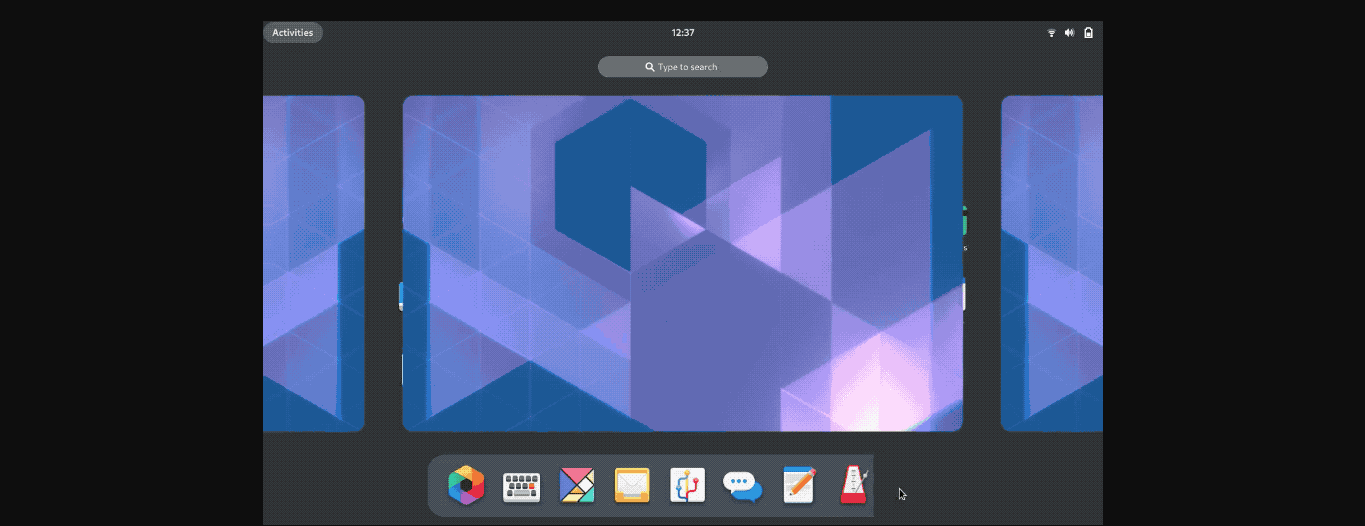The image size is (1365, 526).
Task: Open the red metronome app
Action: click(853, 486)
